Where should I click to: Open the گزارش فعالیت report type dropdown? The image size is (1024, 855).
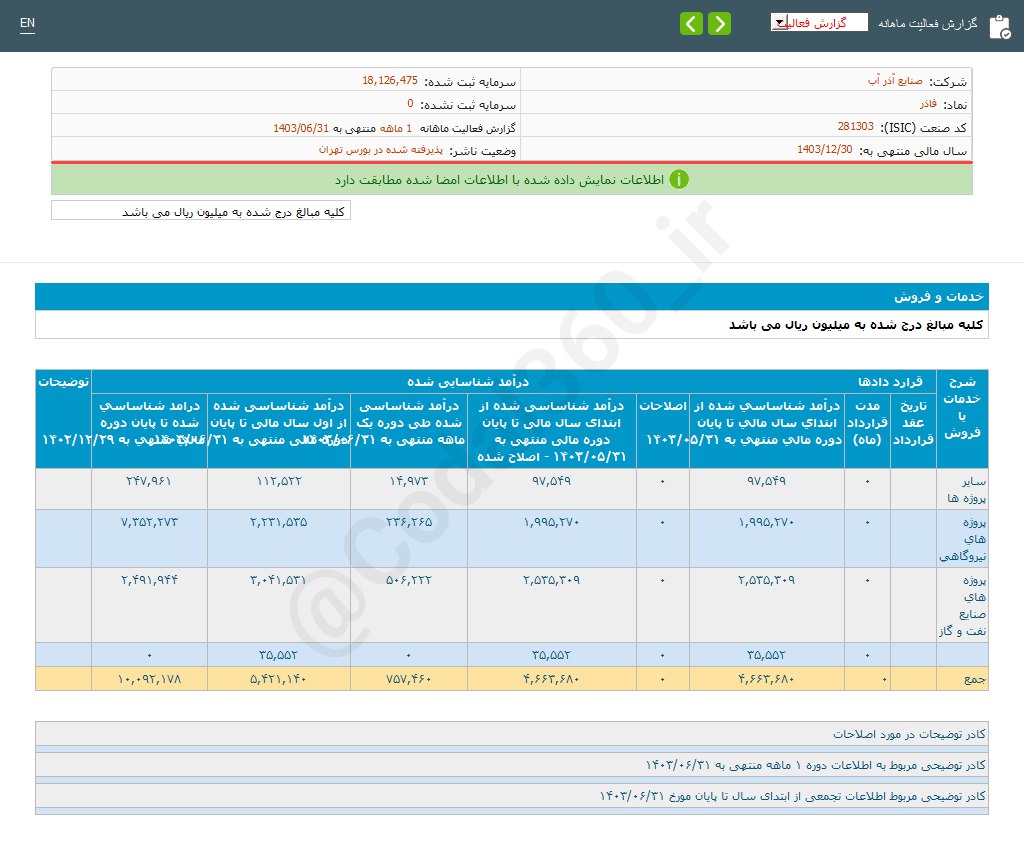tap(820, 21)
